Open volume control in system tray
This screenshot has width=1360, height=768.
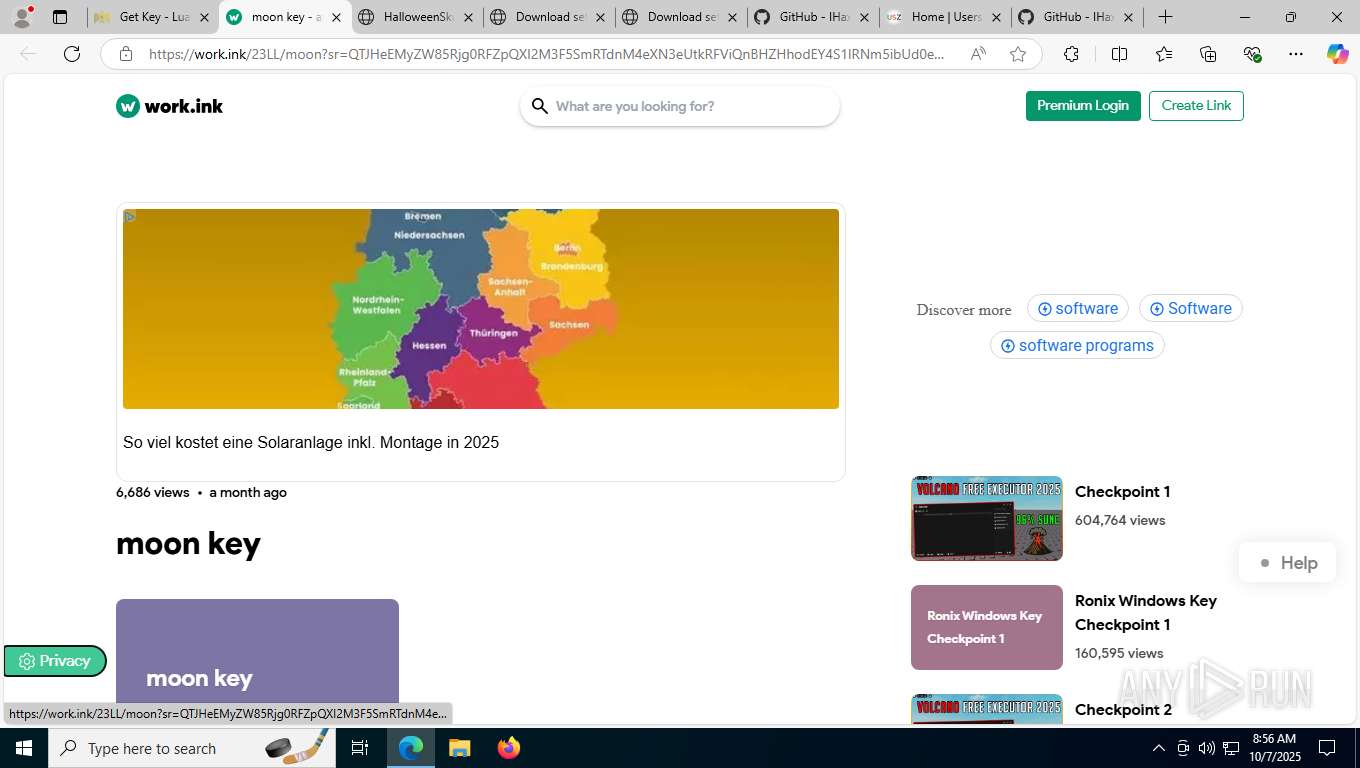[1207, 748]
